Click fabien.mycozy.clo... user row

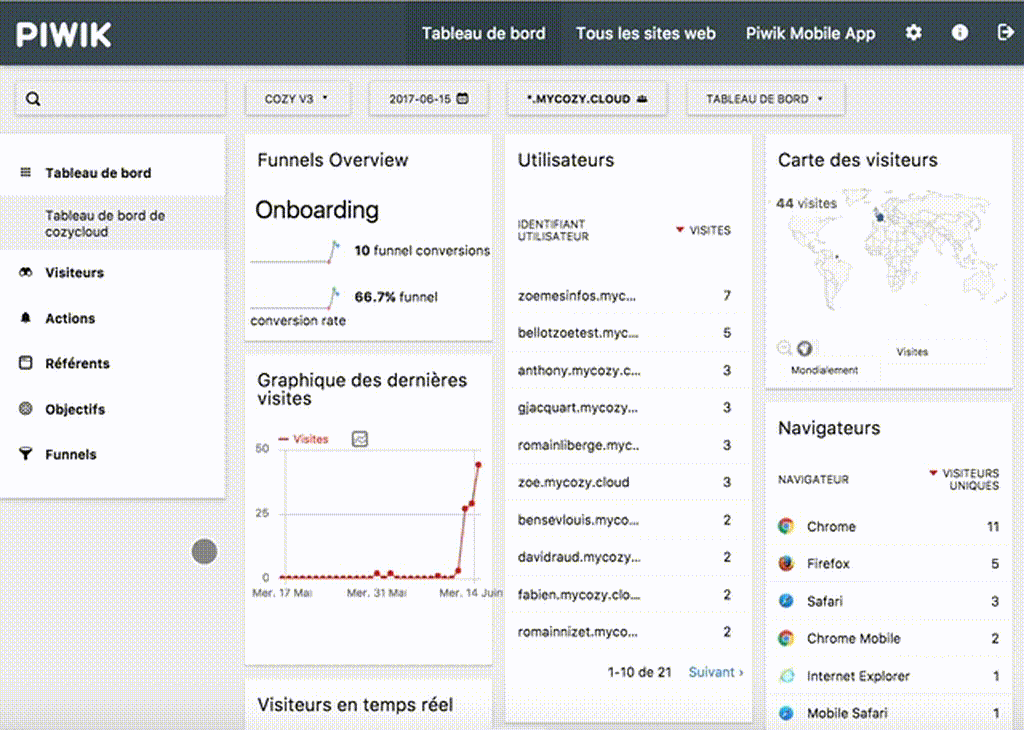pos(628,595)
